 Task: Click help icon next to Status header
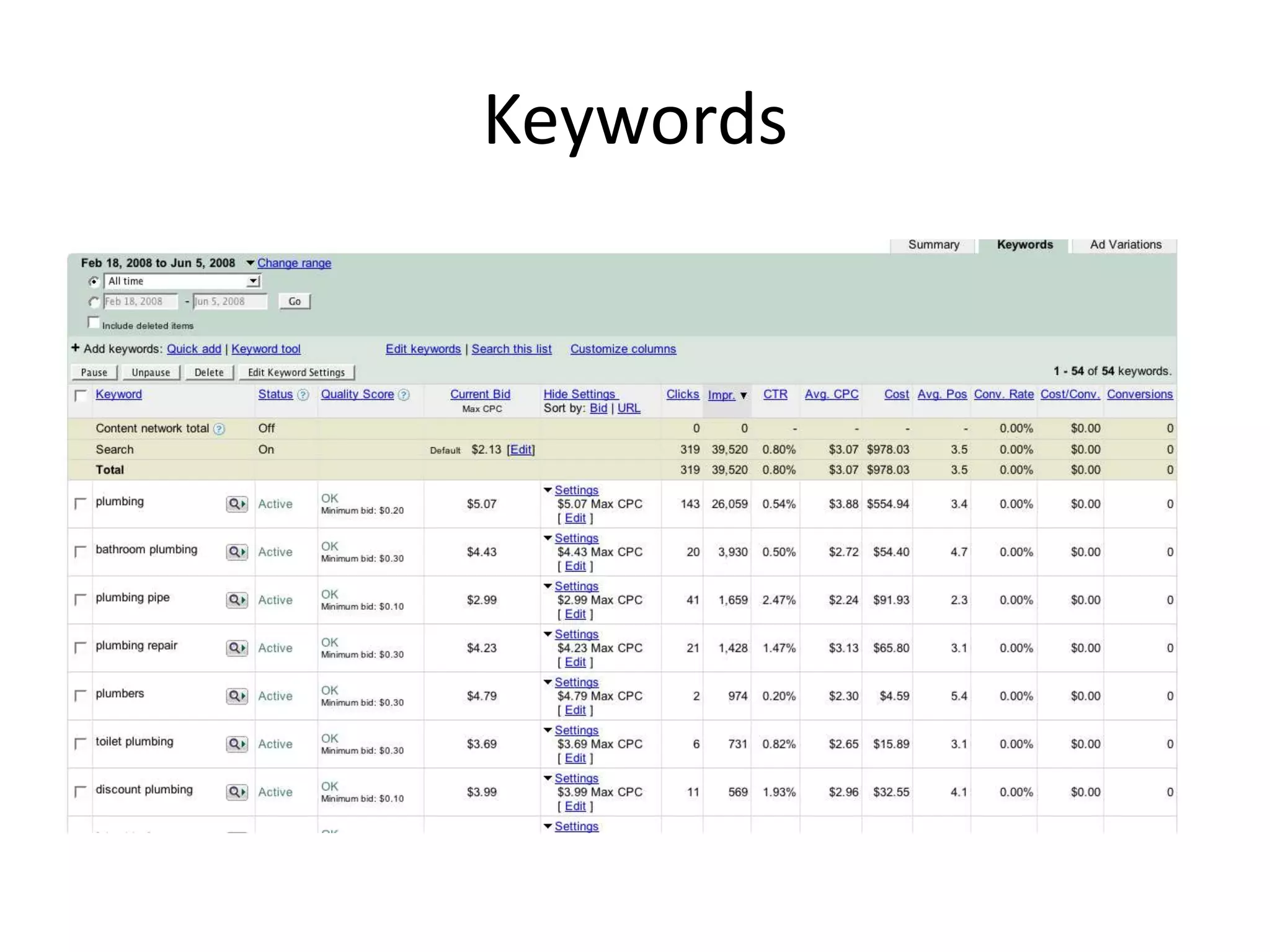coord(303,395)
